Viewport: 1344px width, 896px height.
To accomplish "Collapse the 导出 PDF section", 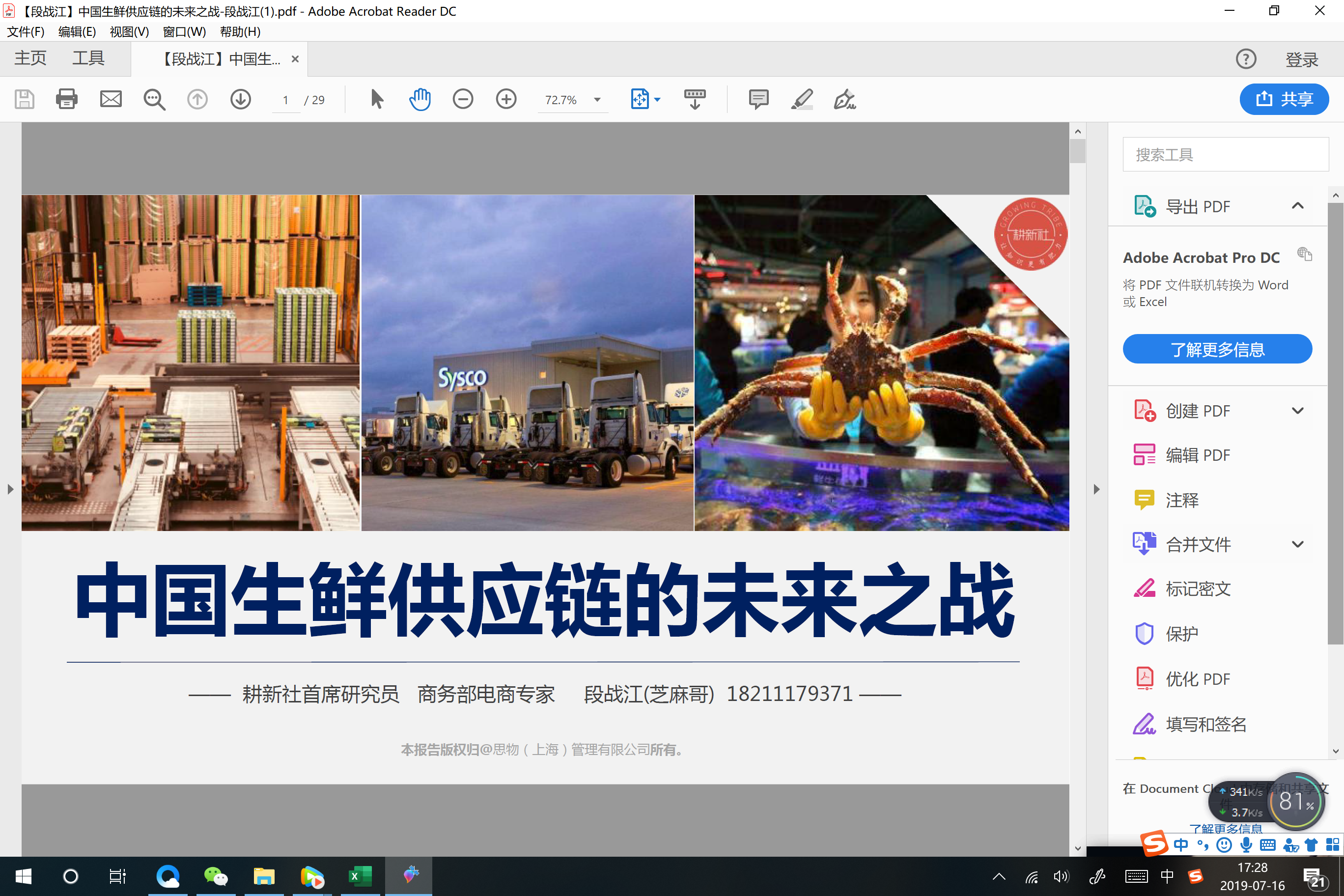I will click(1297, 206).
